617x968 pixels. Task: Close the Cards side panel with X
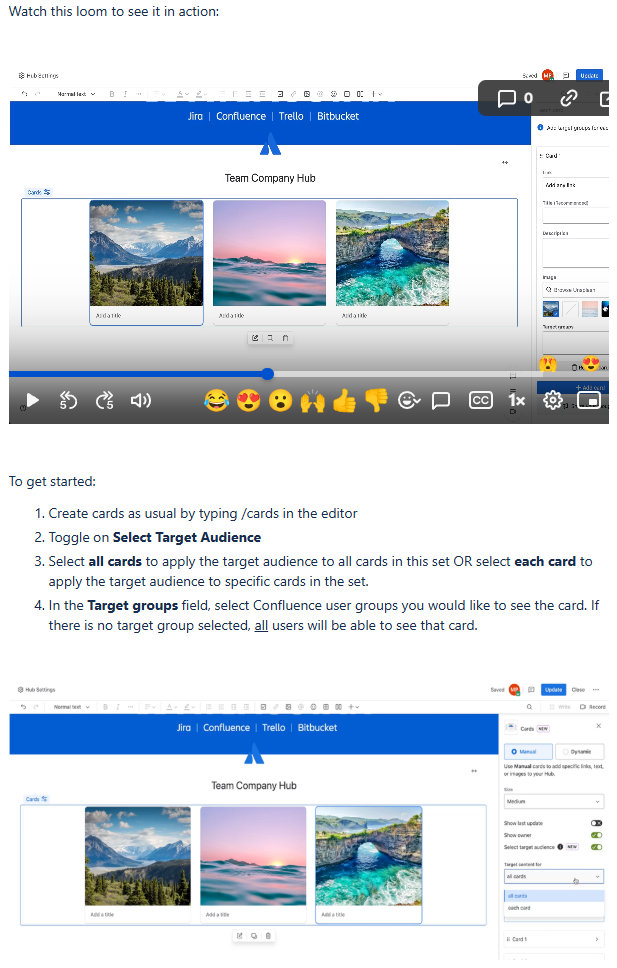pos(598,727)
